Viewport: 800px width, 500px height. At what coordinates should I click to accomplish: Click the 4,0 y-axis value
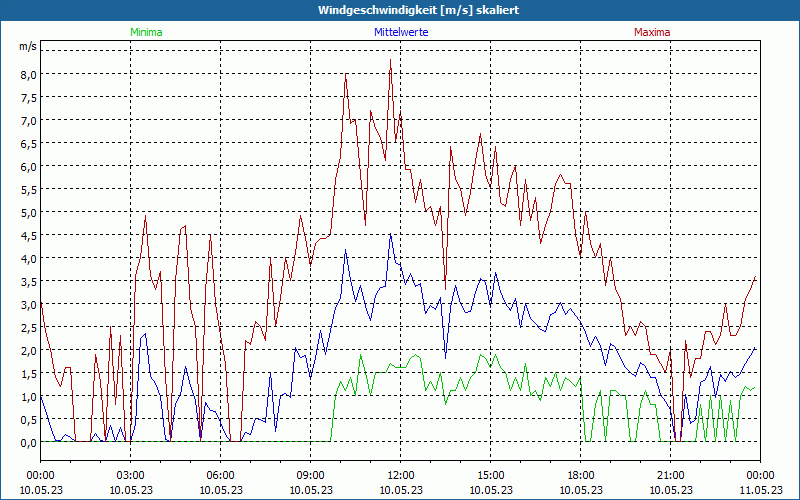click(x=29, y=258)
